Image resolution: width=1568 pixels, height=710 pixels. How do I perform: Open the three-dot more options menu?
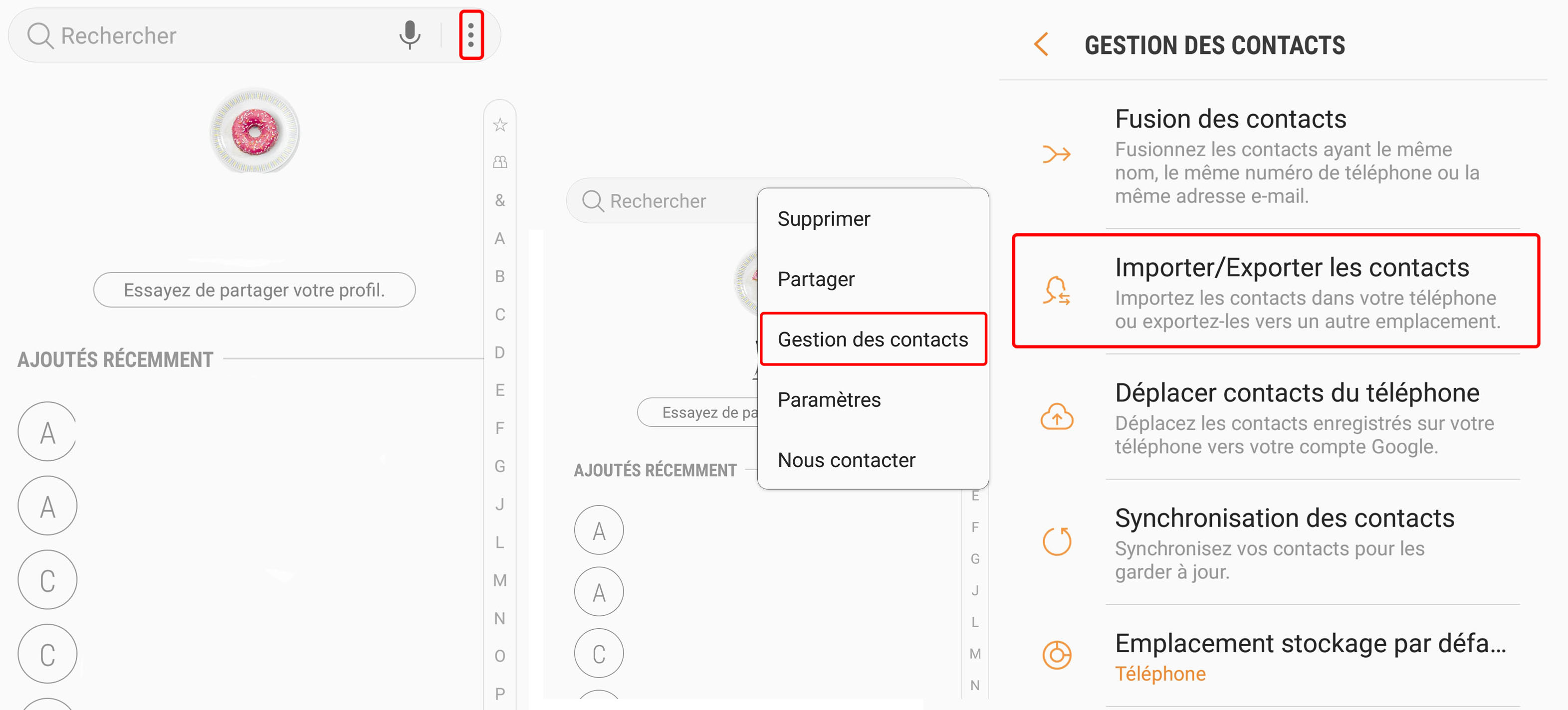(470, 35)
